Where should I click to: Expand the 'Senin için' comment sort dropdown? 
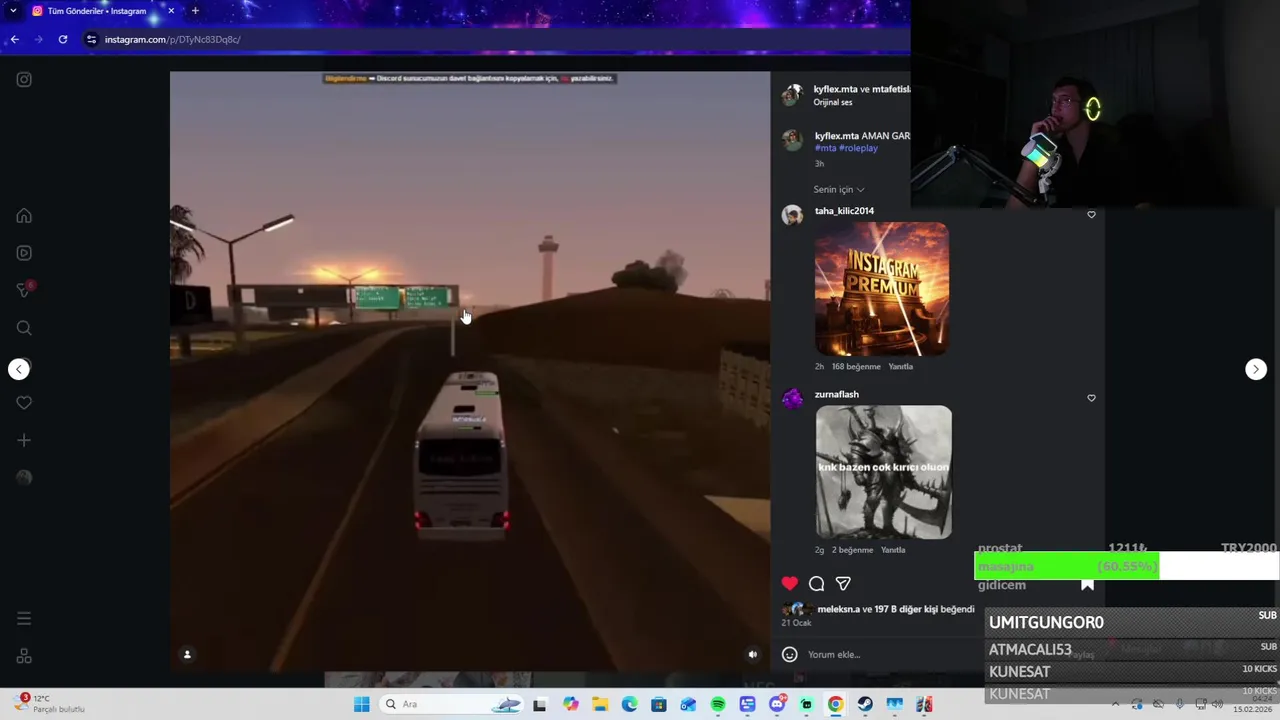click(x=839, y=189)
